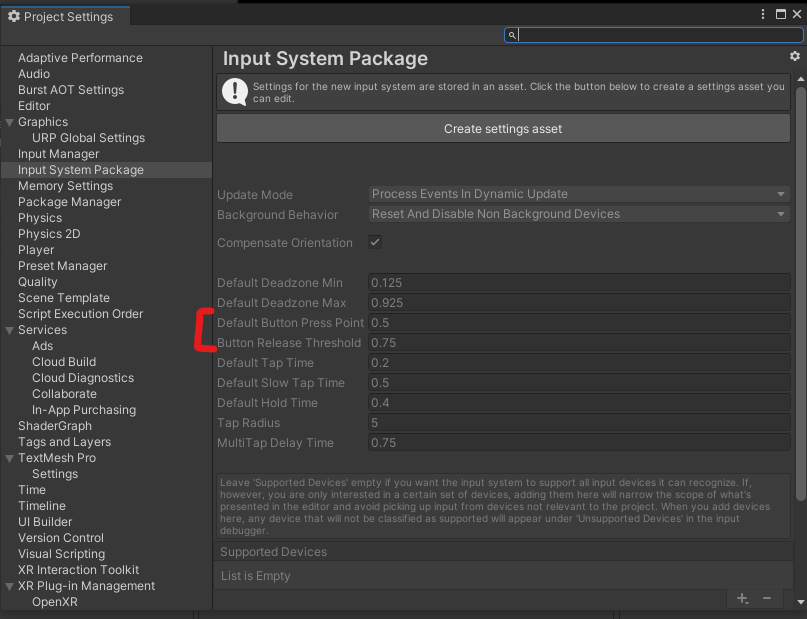Click into the settings search field
This screenshot has width=807, height=619.
coord(654,35)
